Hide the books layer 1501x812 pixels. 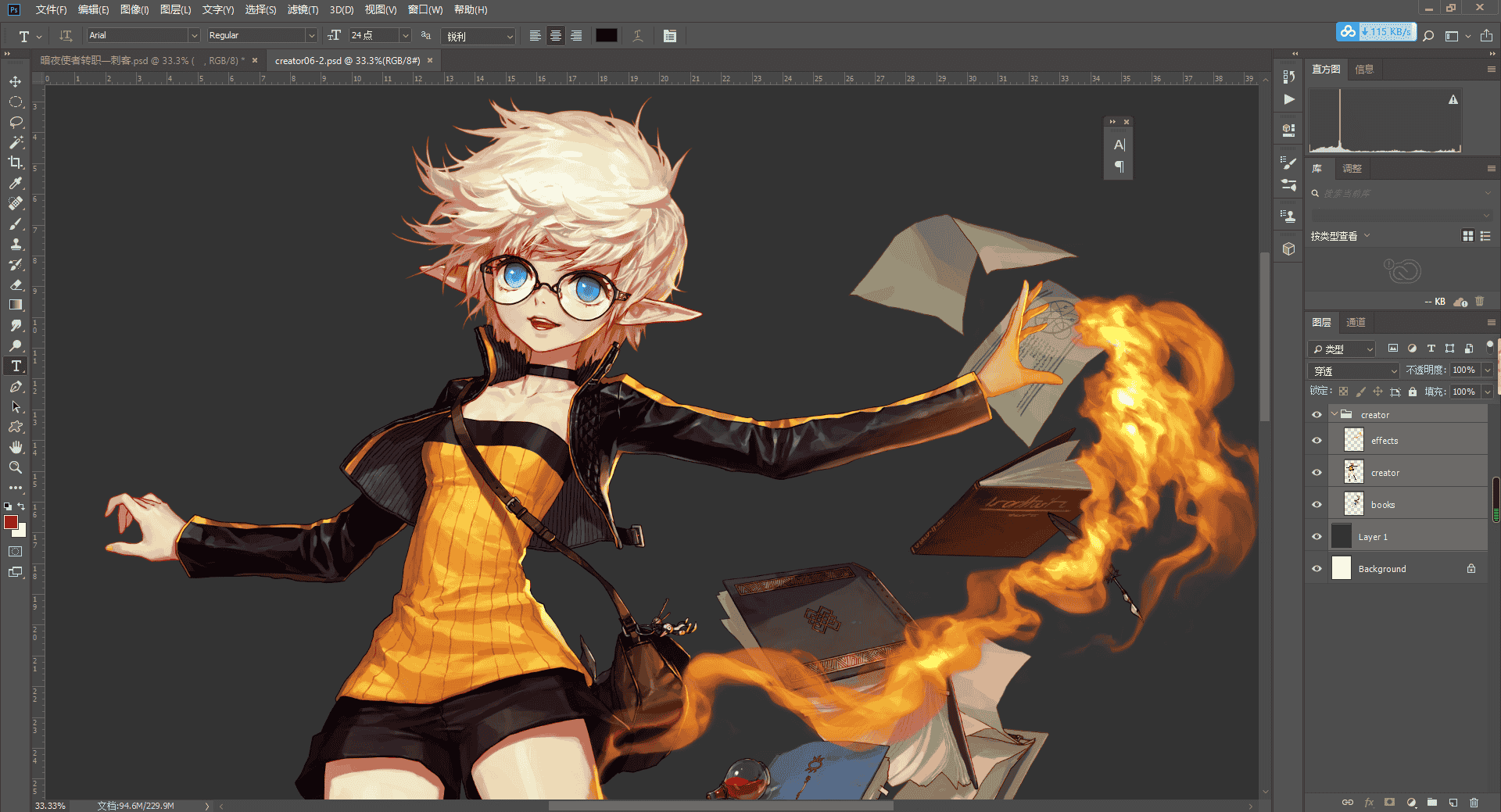[1317, 505]
